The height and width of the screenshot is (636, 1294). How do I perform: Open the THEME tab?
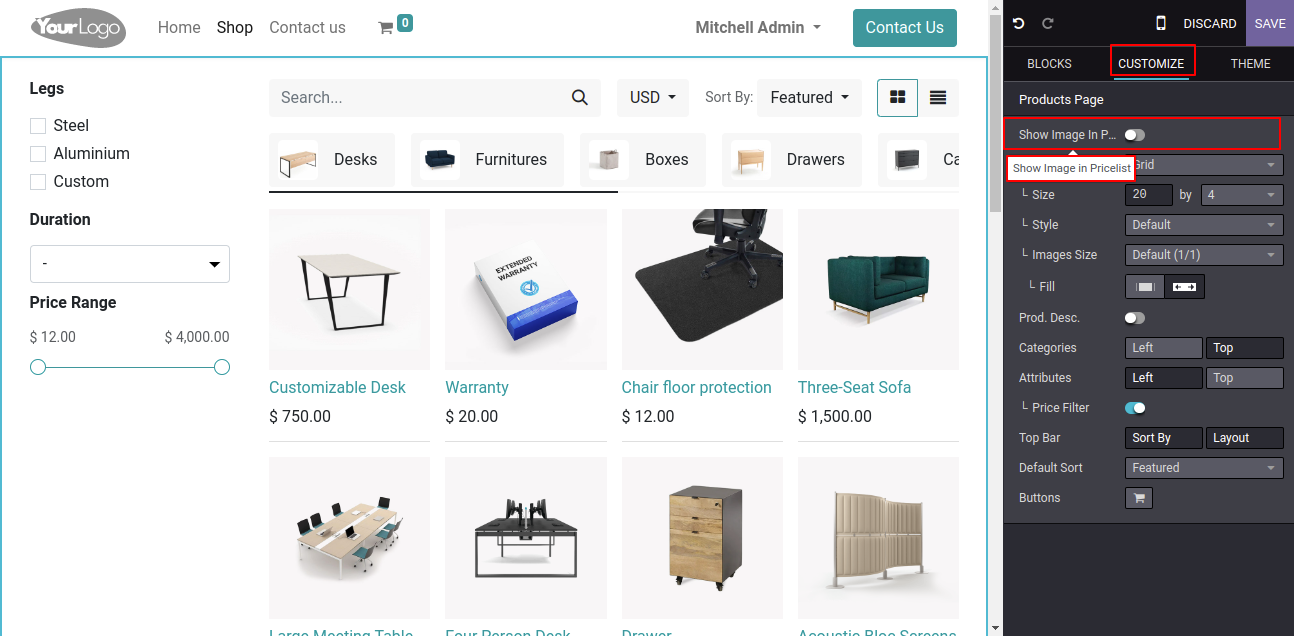click(x=1250, y=63)
